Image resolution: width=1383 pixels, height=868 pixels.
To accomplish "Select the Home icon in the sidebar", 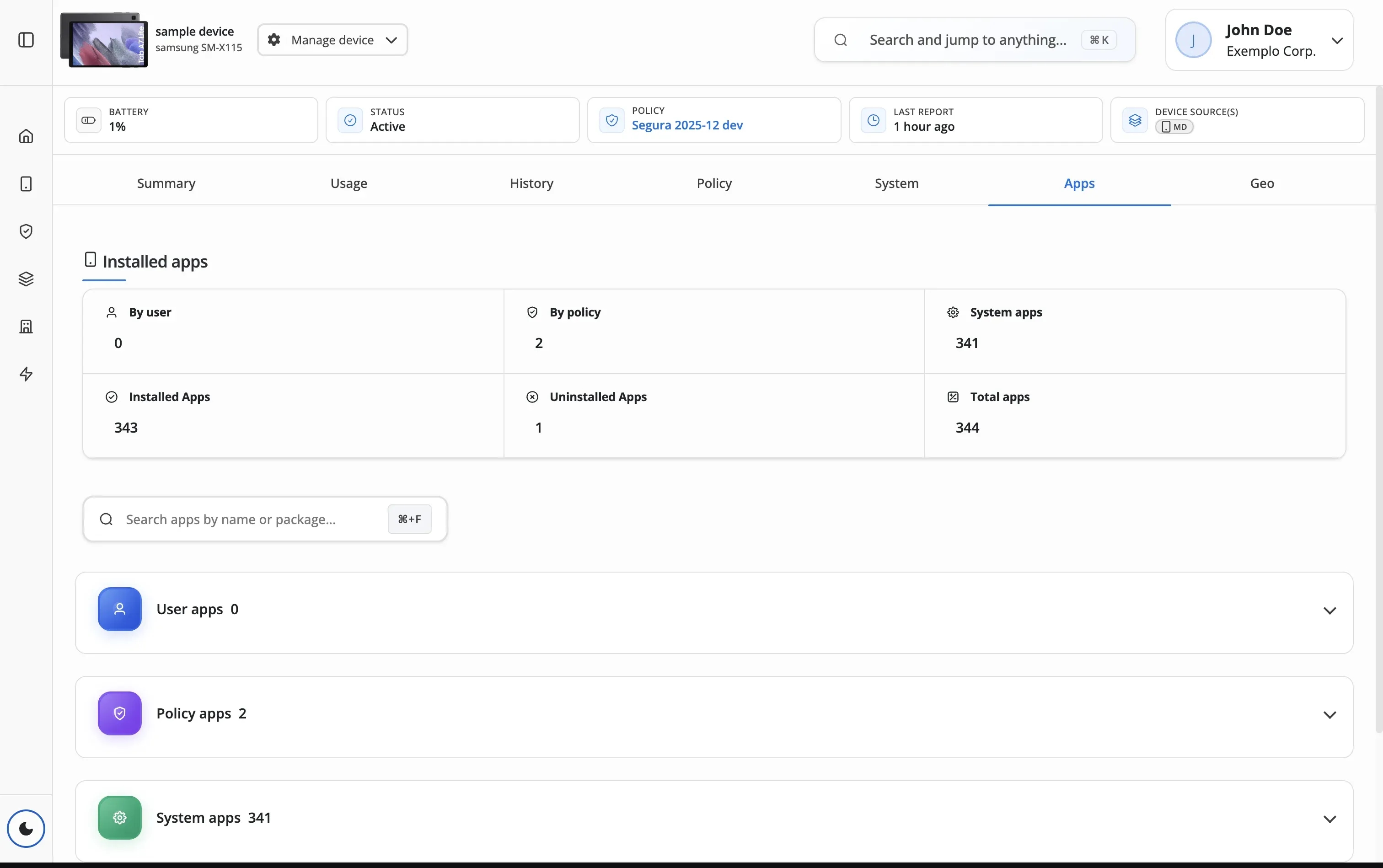I will (27, 136).
